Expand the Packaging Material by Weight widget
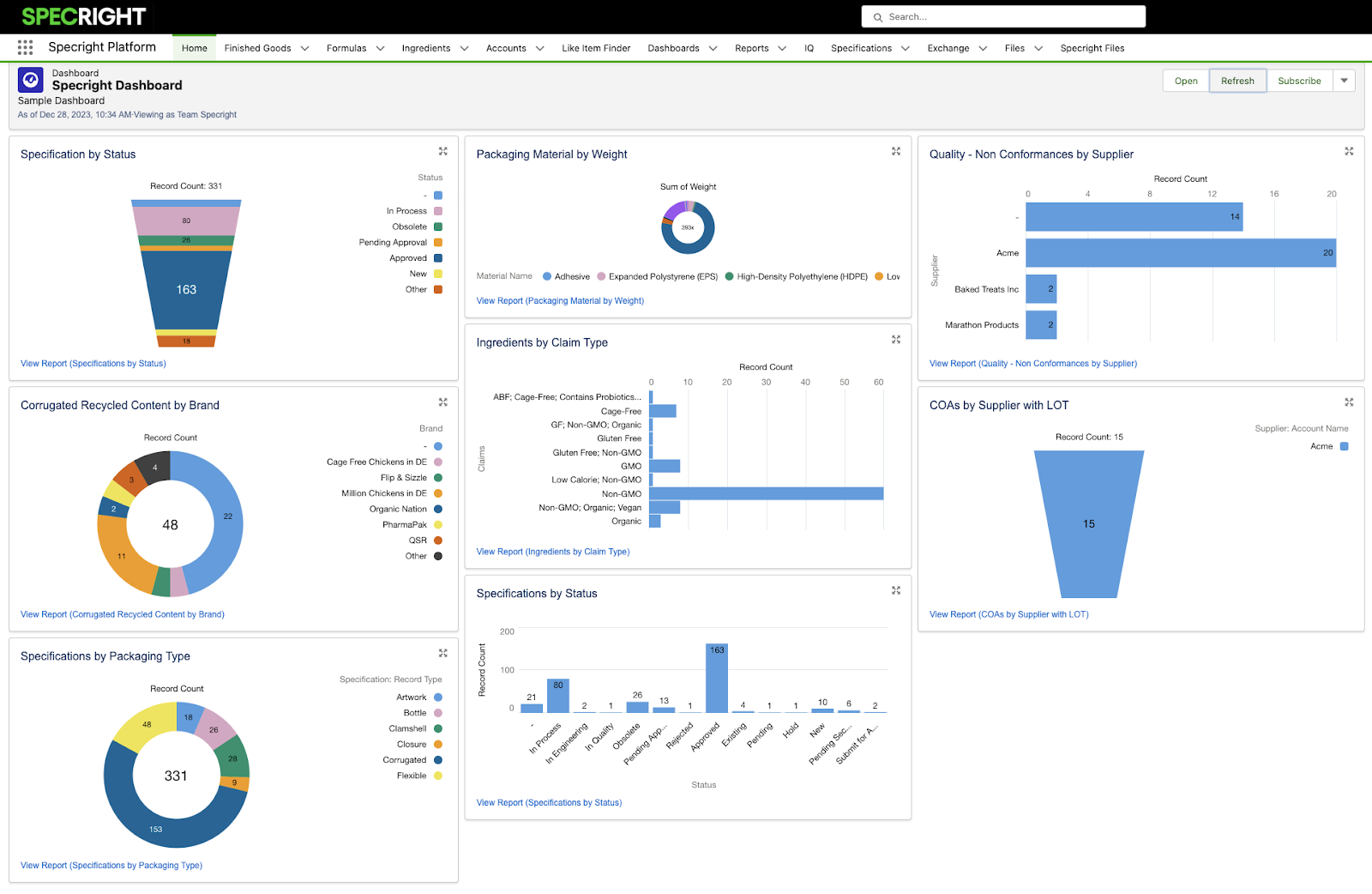The image size is (1372, 894). (896, 151)
